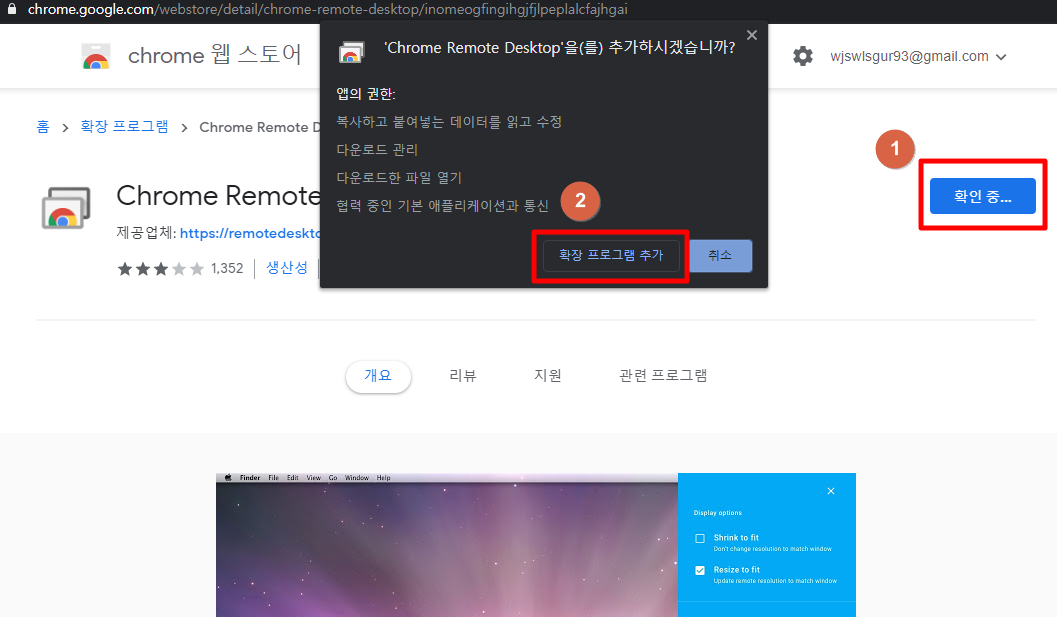Open settings gear icon
The image size is (1057, 617).
click(802, 56)
